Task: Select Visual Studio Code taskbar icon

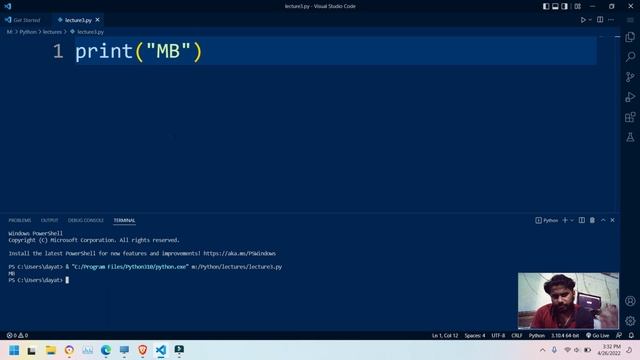Action: (x=161, y=350)
